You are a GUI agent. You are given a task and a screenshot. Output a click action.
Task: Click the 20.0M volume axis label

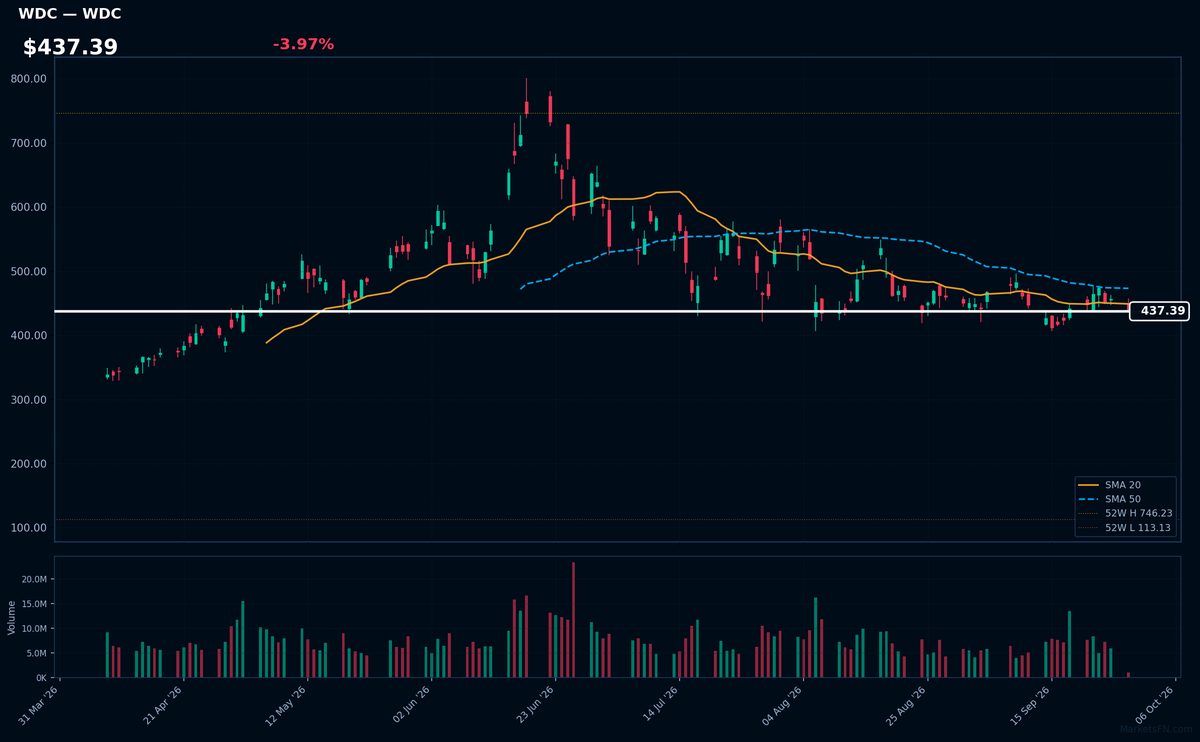point(35,580)
